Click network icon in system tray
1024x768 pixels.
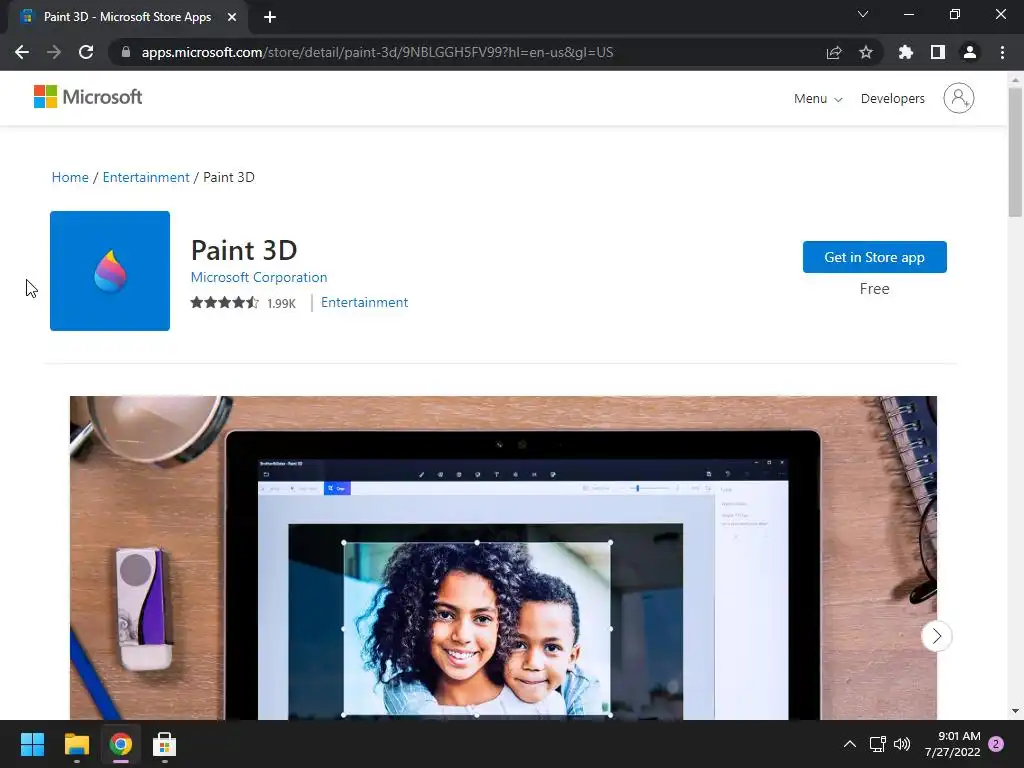(877, 744)
